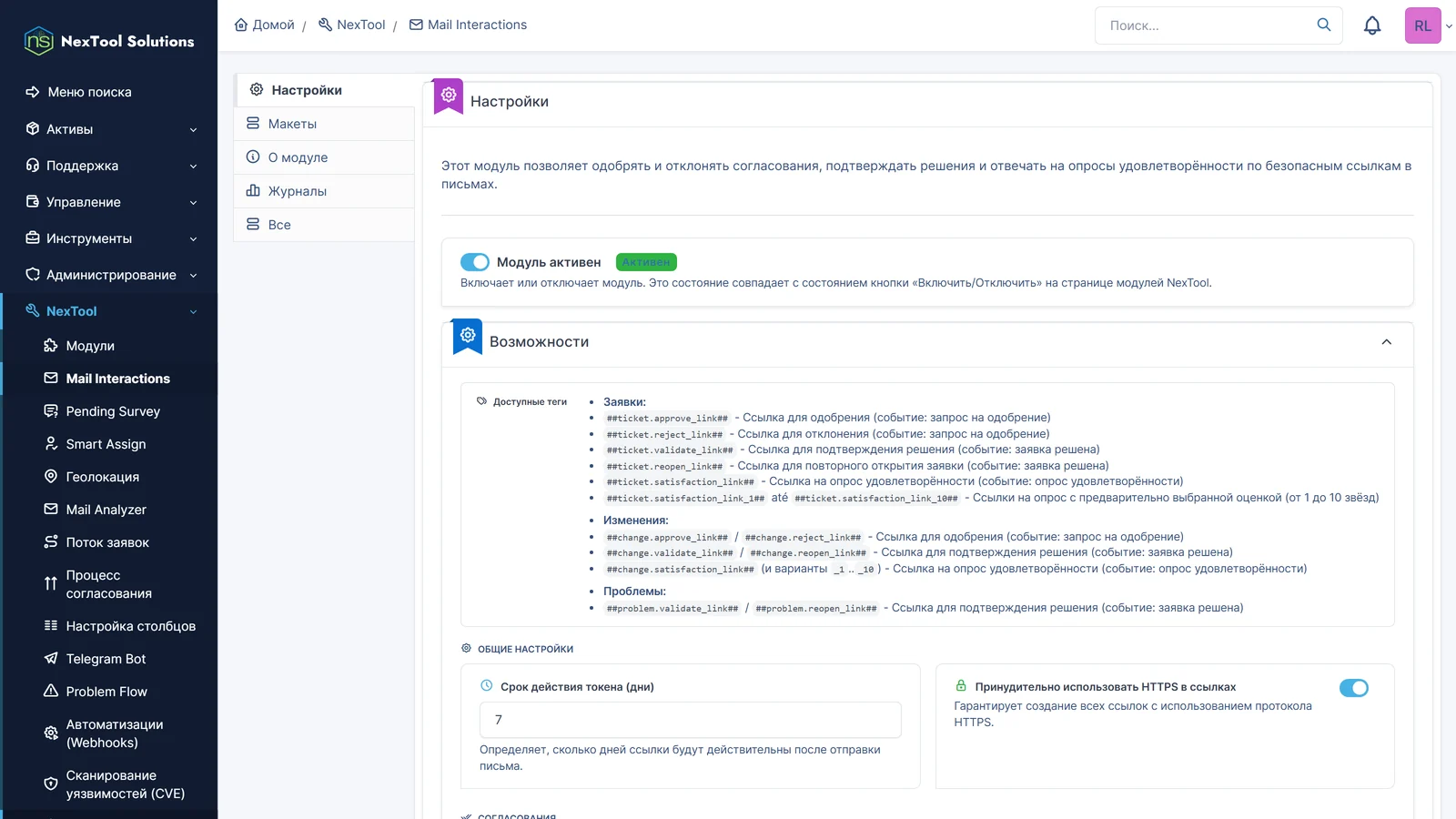1456x819 pixels.
Task: Click the ##ticket.approve_link## tag
Action: [667, 419]
